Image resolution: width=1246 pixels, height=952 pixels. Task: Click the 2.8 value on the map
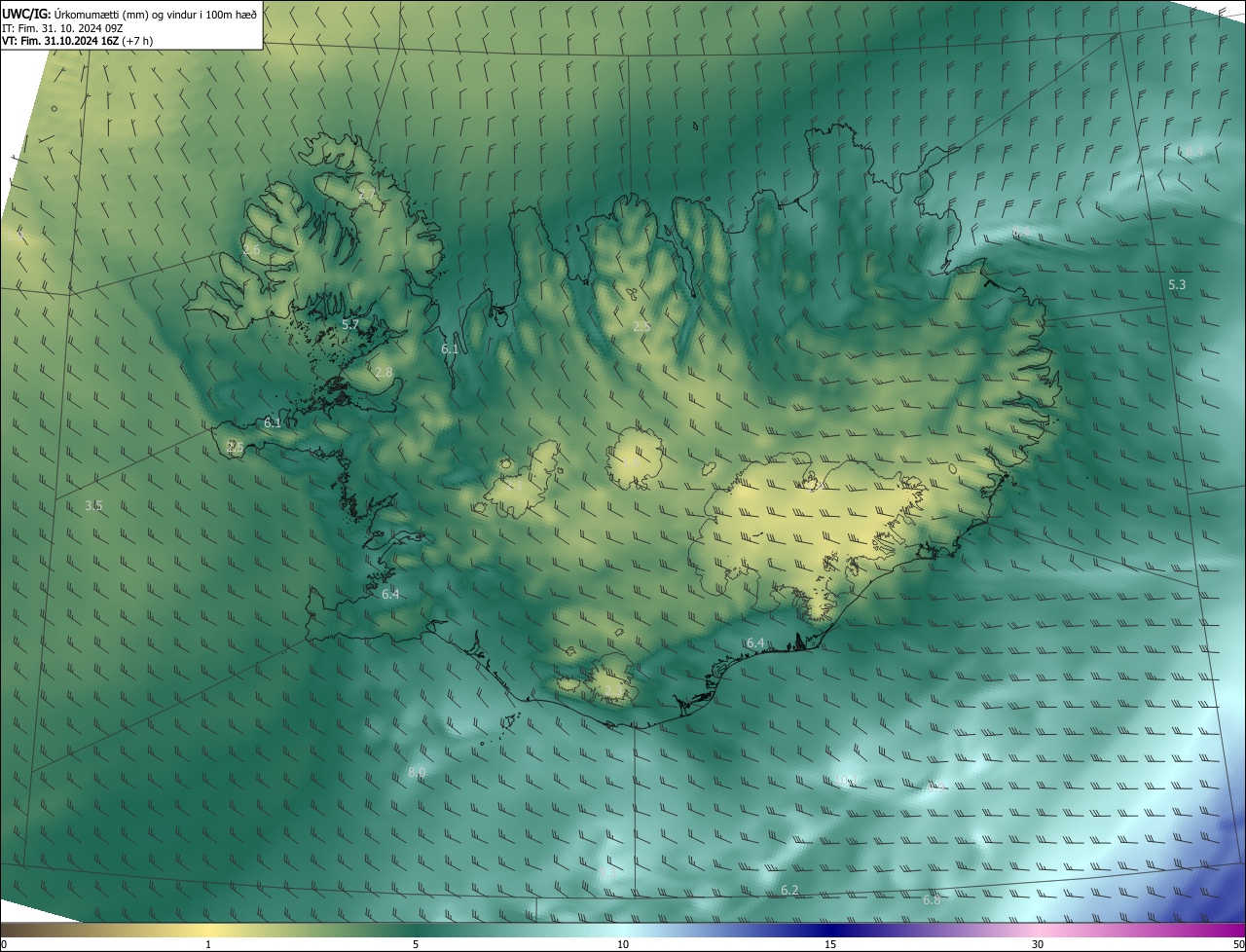(384, 373)
